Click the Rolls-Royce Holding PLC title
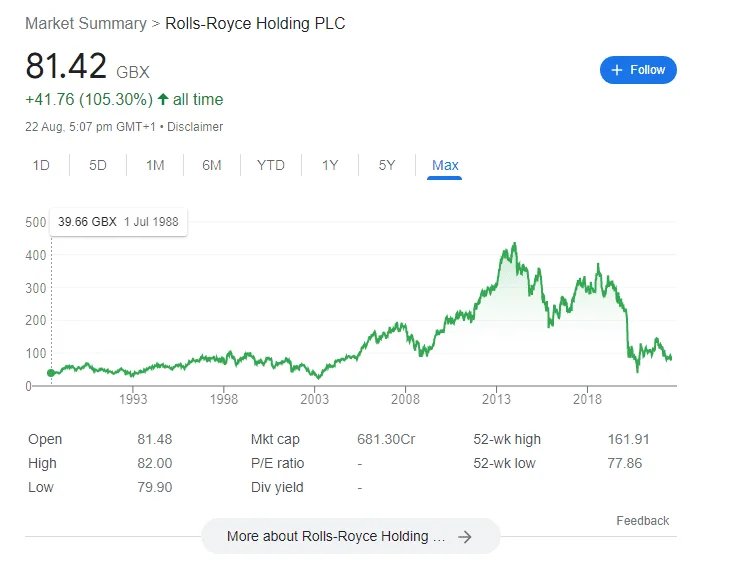This screenshot has height=565, width=752. click(255, 24)
